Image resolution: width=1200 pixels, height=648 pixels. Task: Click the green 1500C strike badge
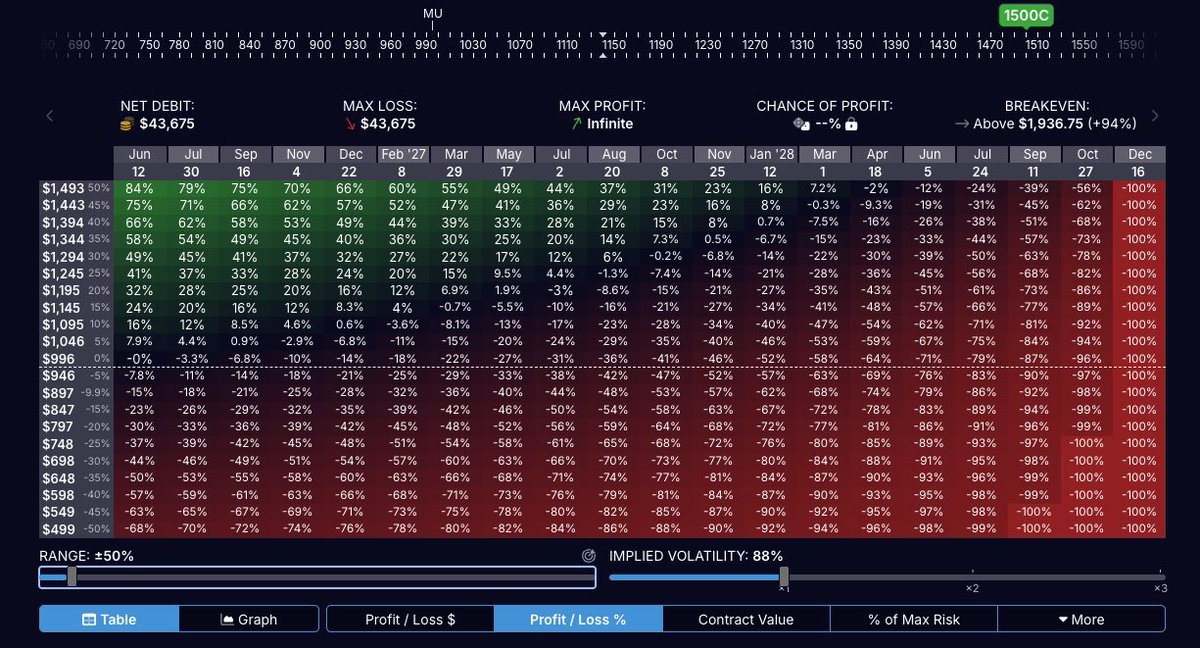pos(1027,15)
